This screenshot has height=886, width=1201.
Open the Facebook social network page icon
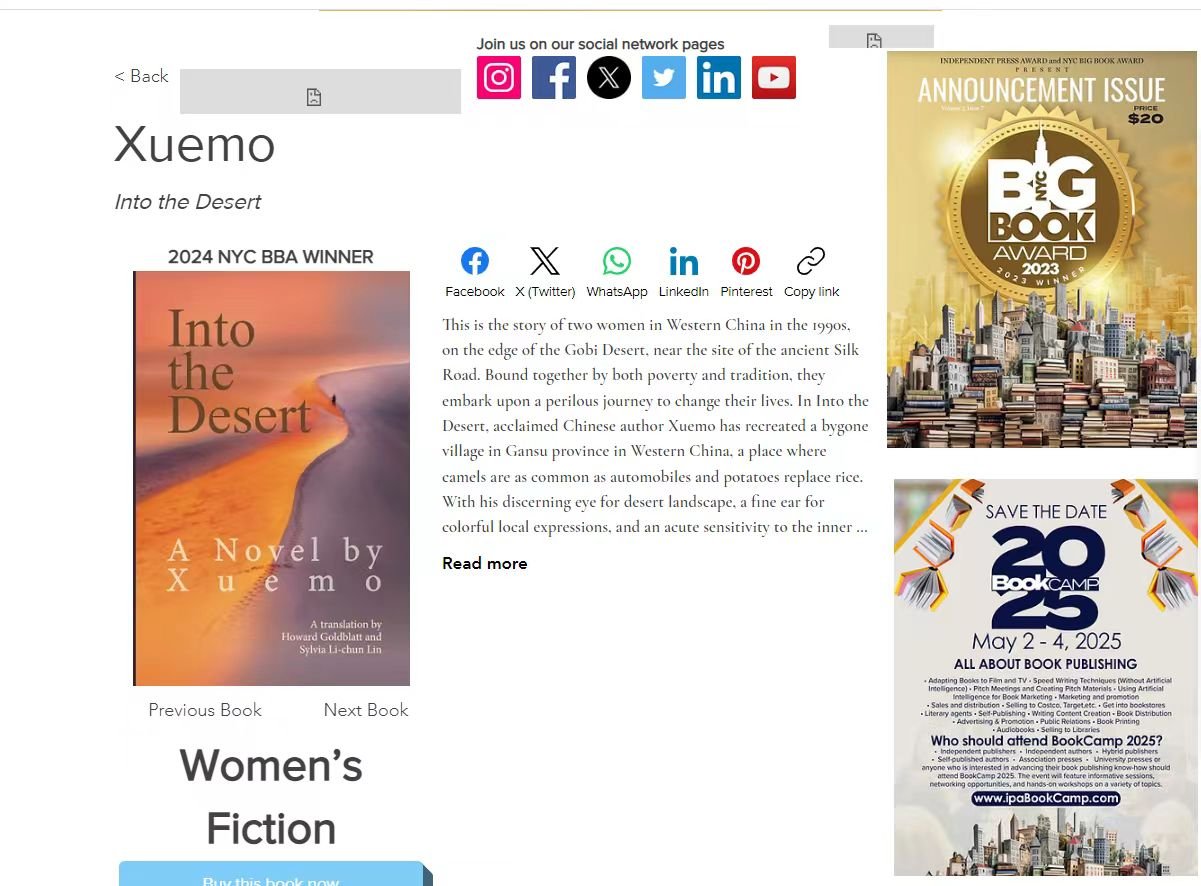(x=553, y=77)
